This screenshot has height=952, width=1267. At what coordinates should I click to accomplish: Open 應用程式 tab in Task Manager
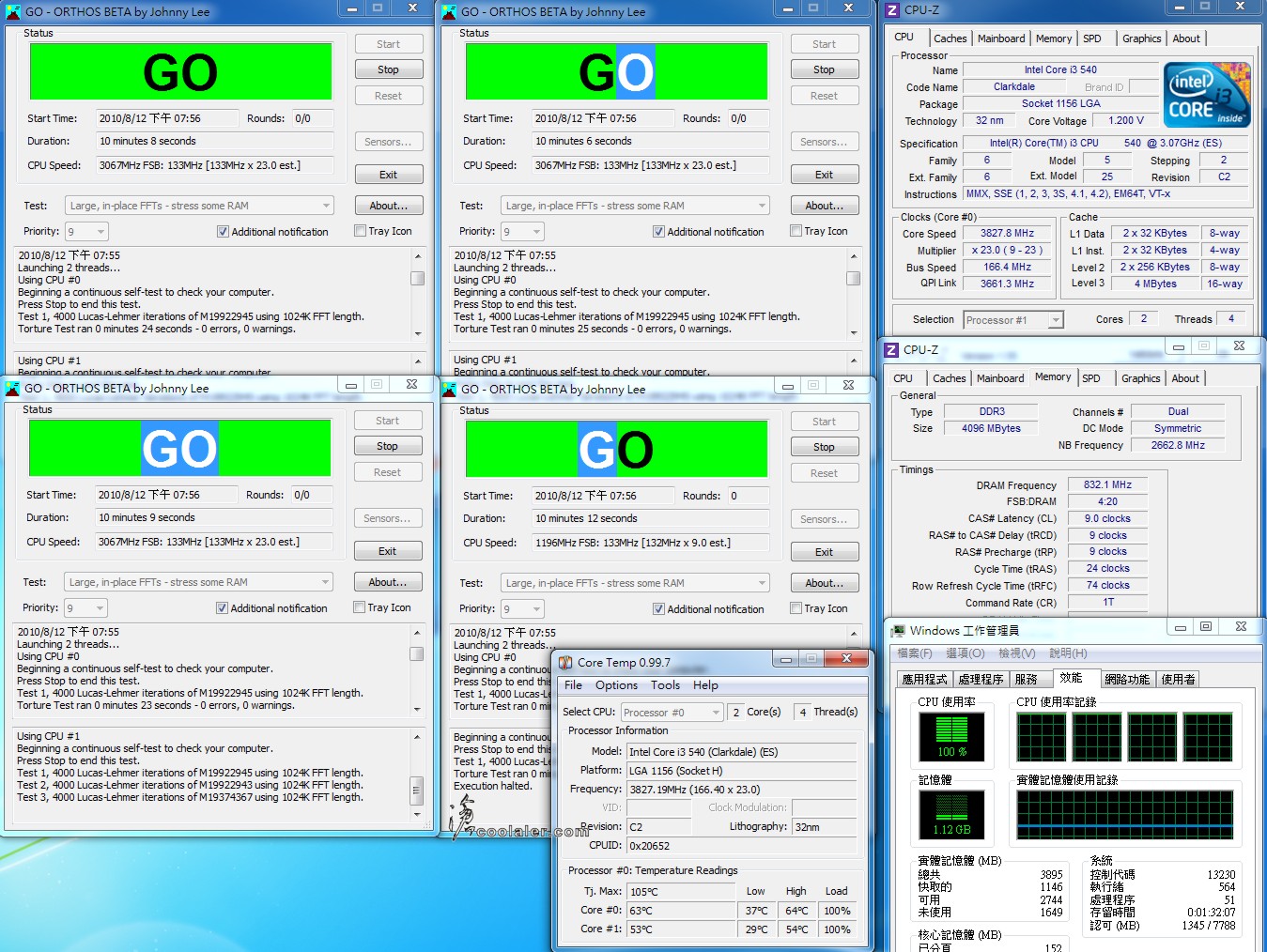click(924, 679)
